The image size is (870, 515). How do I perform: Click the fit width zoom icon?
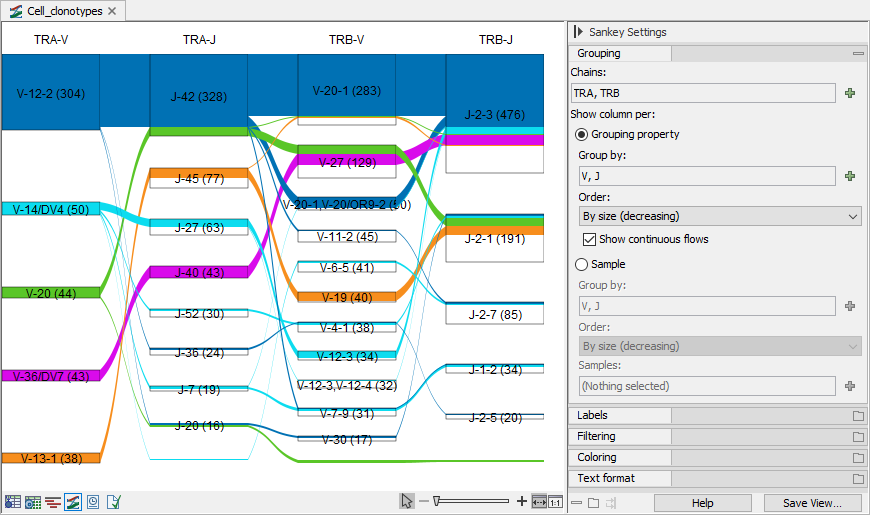pyautogui.click(x=538, y=501)
